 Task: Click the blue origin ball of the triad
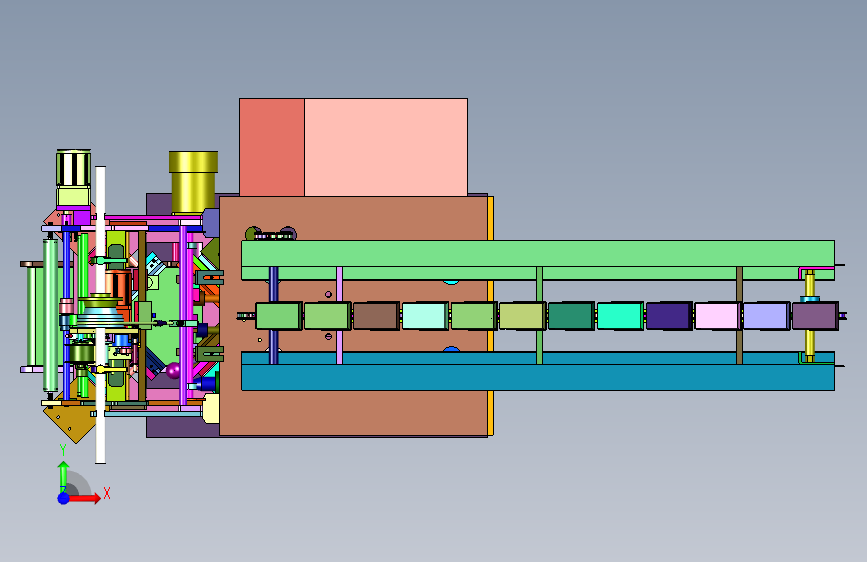[64, 498]
